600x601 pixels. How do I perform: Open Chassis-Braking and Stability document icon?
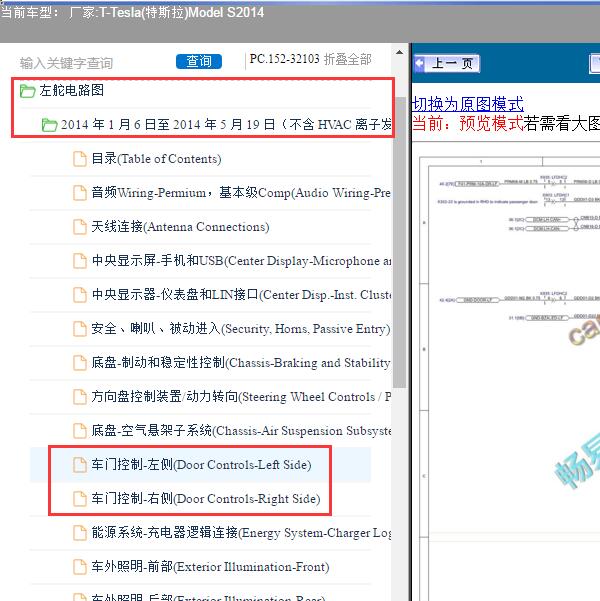80,363
